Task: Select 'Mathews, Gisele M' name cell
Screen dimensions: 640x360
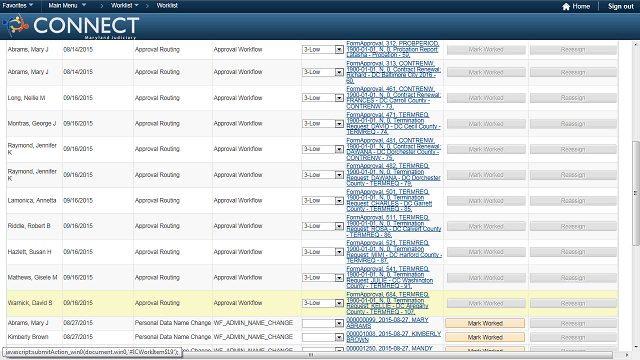Action: [x=32, y=278]
